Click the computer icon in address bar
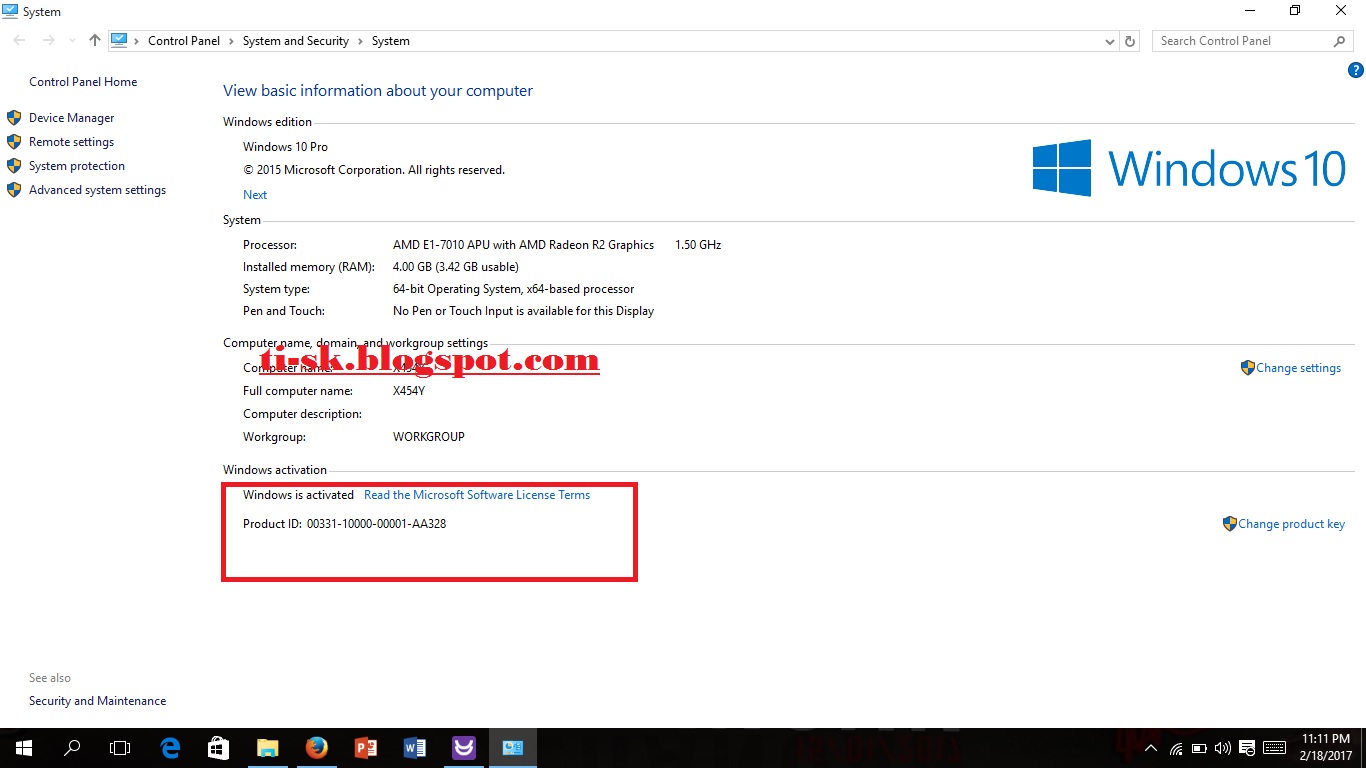 tap(120, 41)
